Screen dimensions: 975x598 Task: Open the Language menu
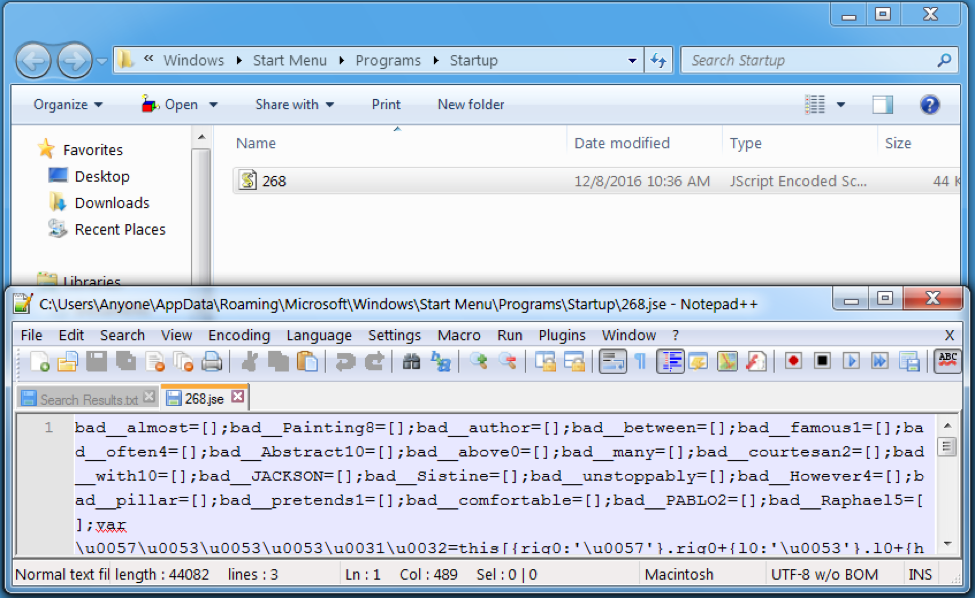tap(319, 335)
